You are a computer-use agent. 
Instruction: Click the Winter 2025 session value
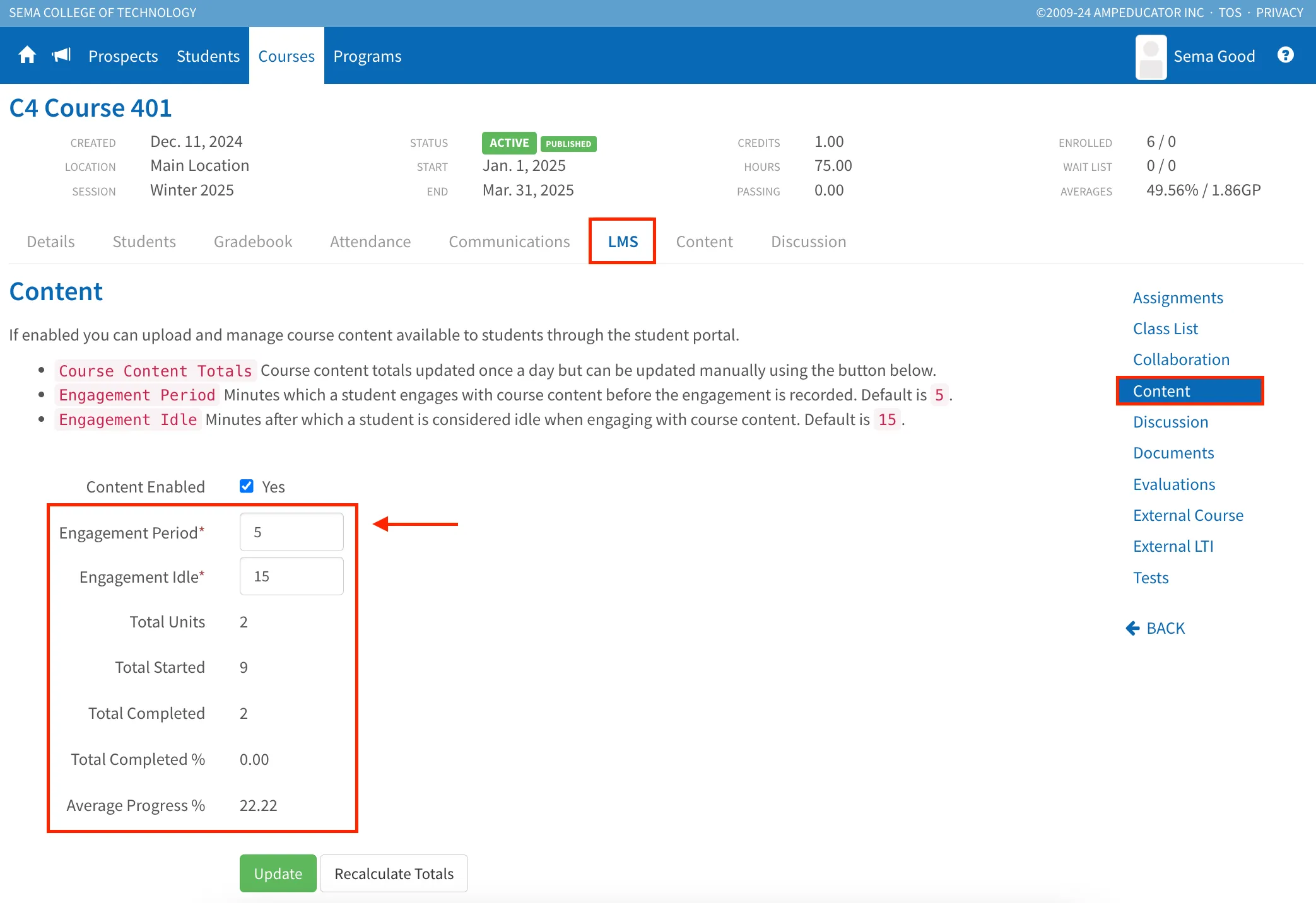192,190
